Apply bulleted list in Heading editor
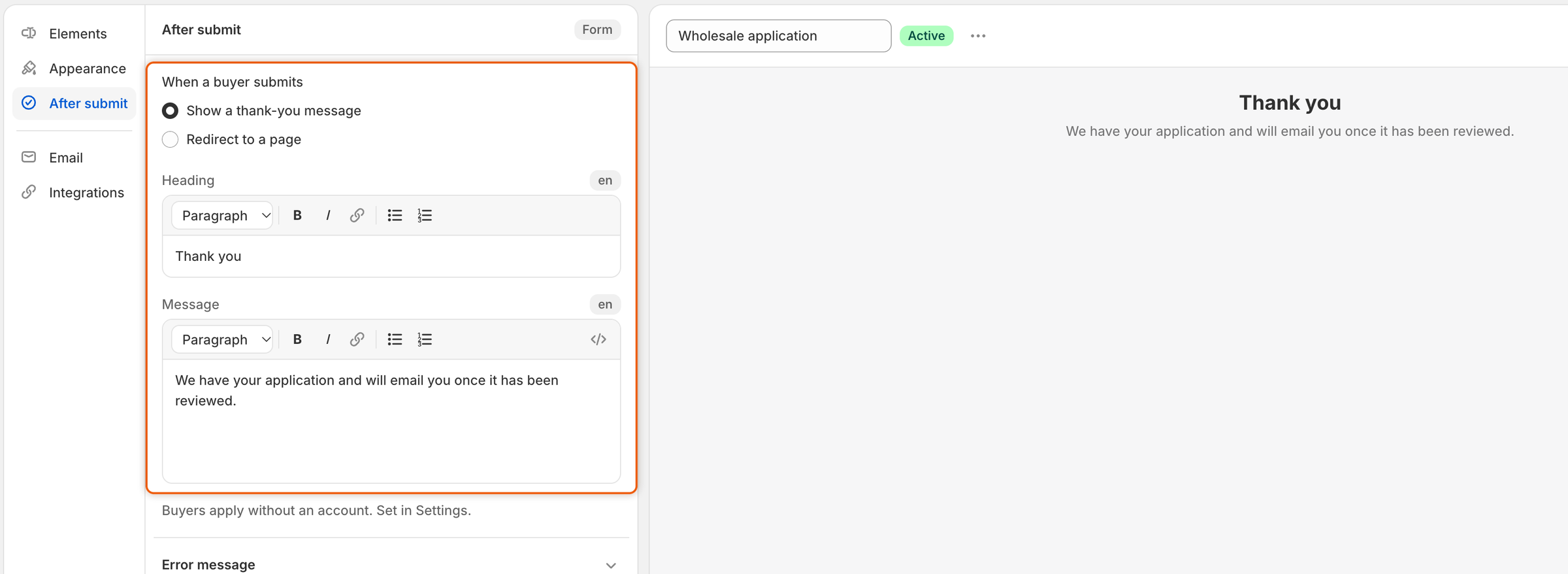Screen dimensions: 1568x574 395,215
